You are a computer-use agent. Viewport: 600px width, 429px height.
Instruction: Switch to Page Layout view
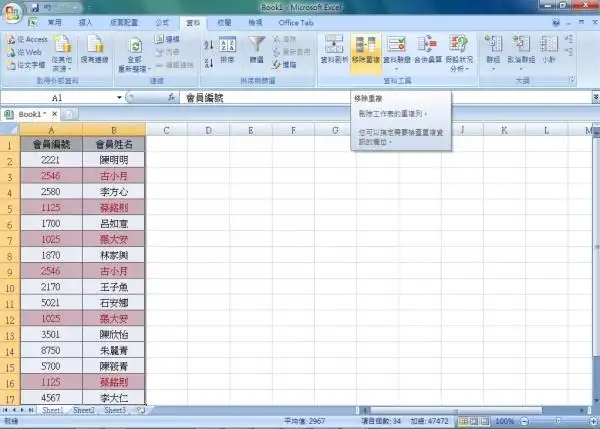(474, 421)
